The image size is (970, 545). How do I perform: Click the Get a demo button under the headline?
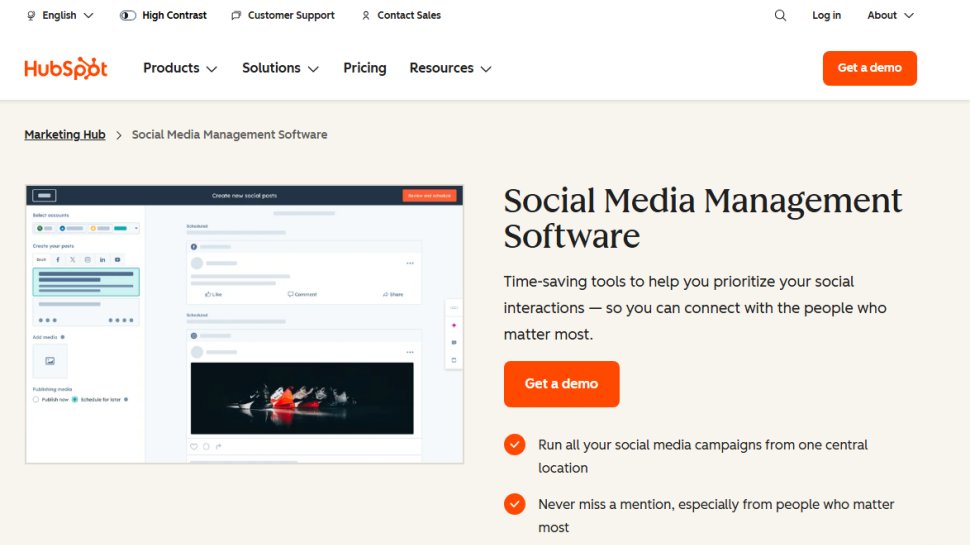tap(561, 384)
